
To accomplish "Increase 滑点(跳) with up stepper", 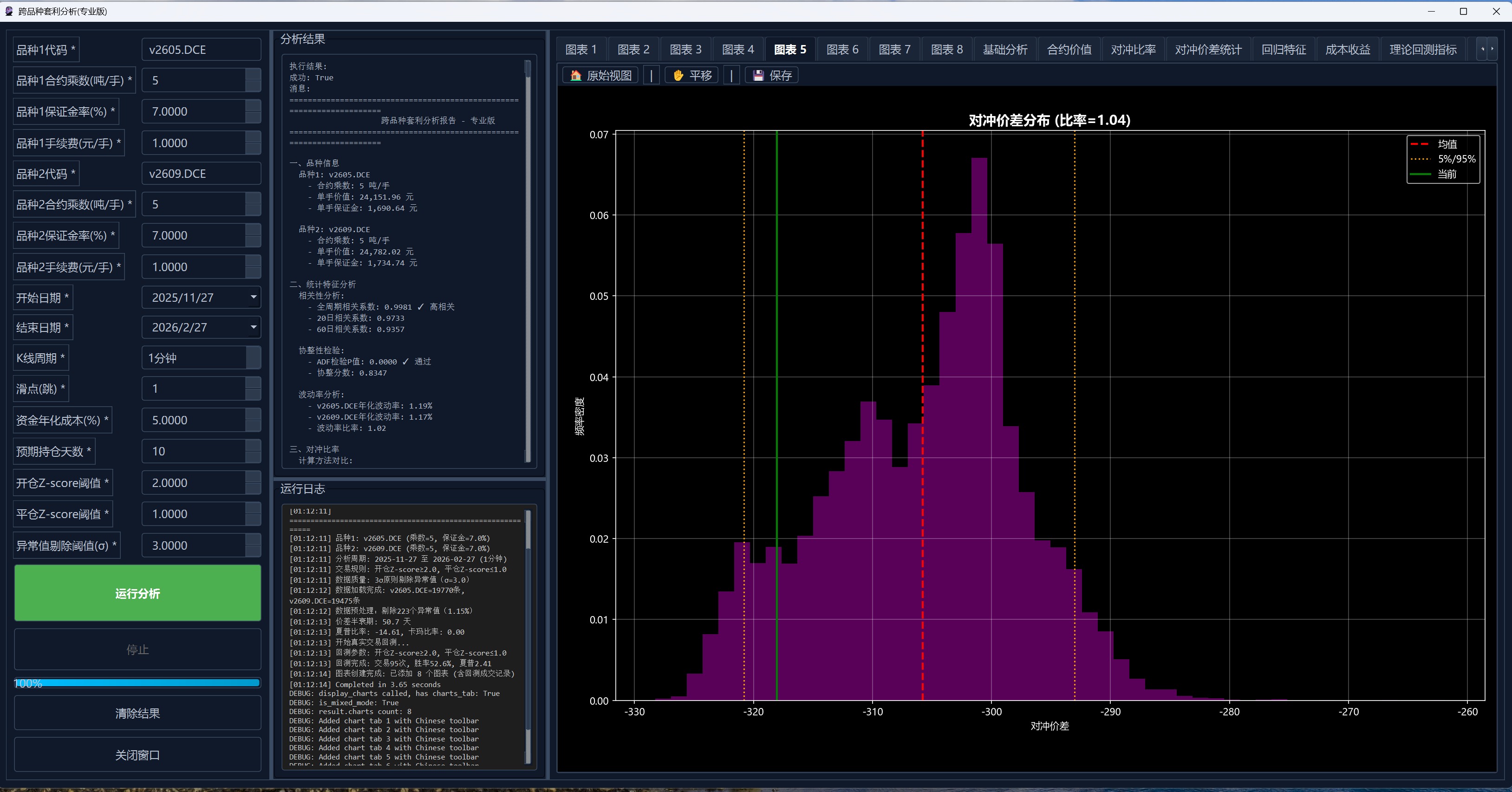I will click(x=253, y=383).
